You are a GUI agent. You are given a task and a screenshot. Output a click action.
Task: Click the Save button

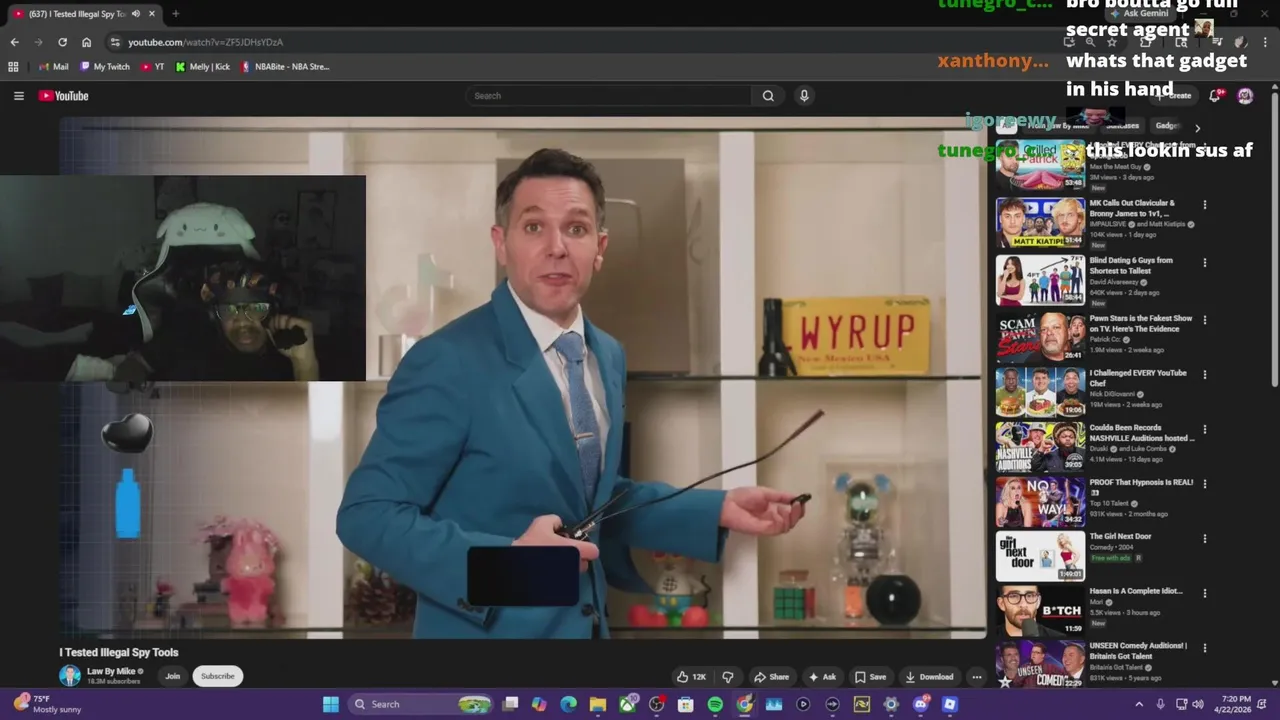pos(870,677)
